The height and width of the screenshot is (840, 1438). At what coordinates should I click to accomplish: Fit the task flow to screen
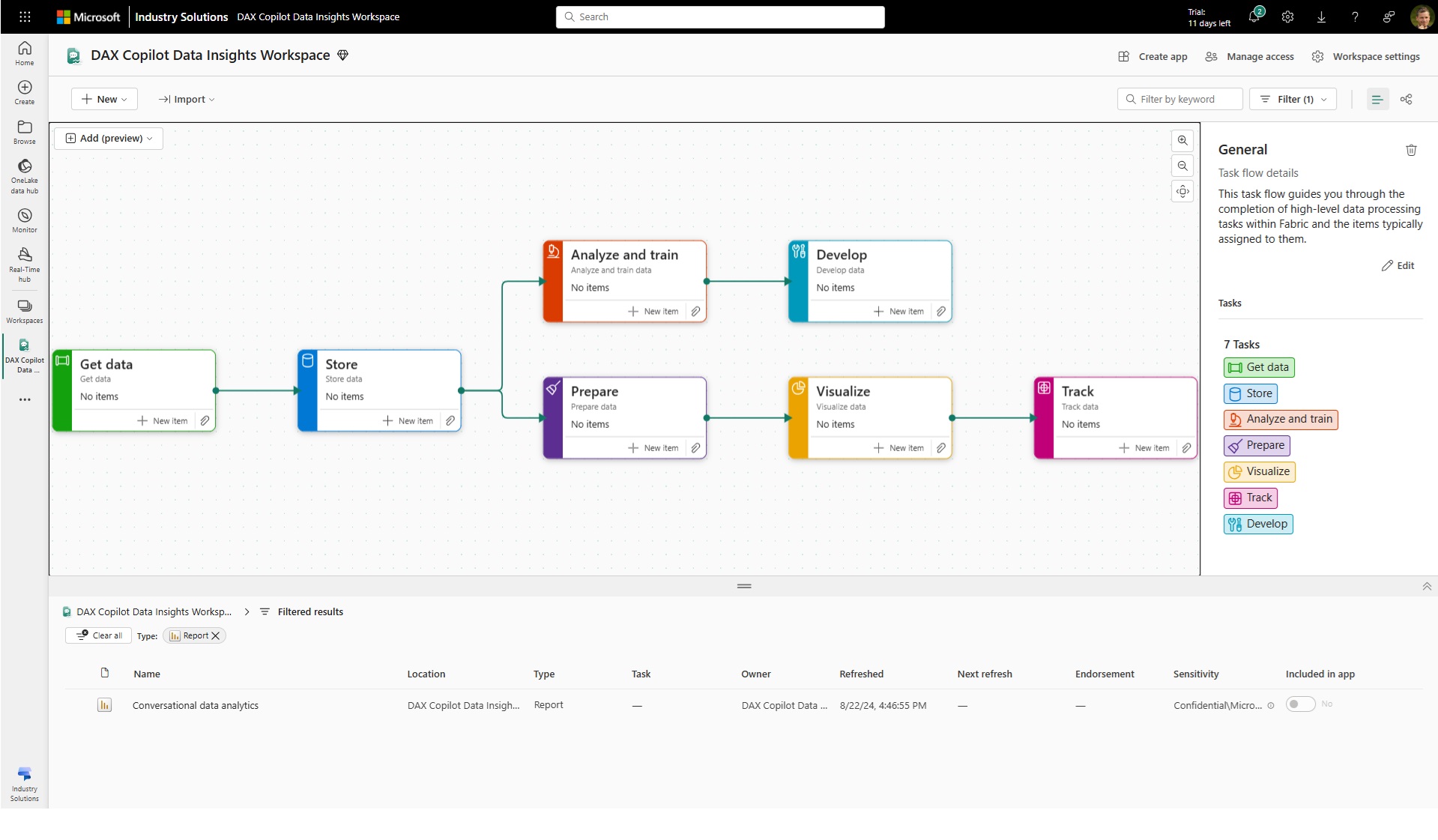(1182, 191)
